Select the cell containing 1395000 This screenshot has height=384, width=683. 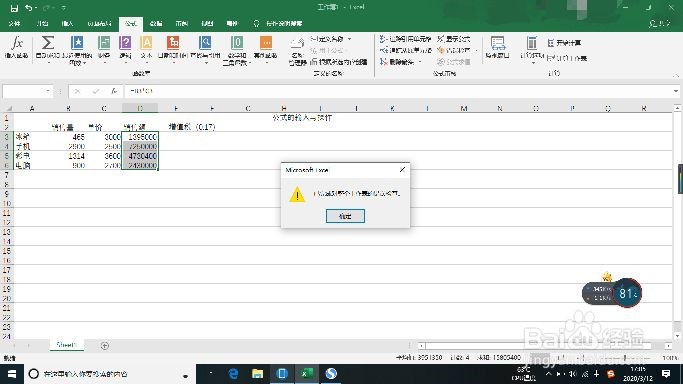point(140,137)
